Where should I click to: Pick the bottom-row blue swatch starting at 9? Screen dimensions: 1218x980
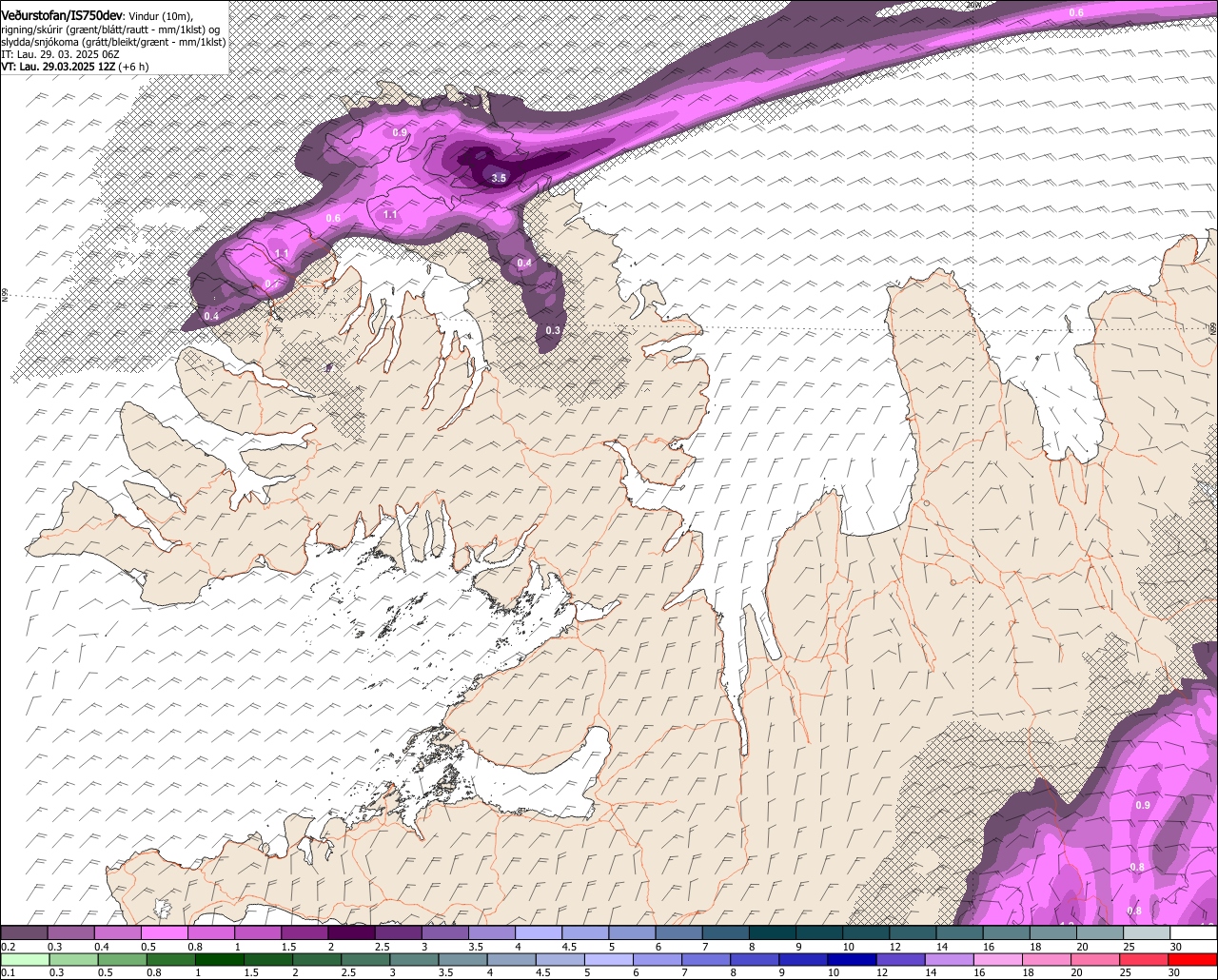tap(804, 960)
